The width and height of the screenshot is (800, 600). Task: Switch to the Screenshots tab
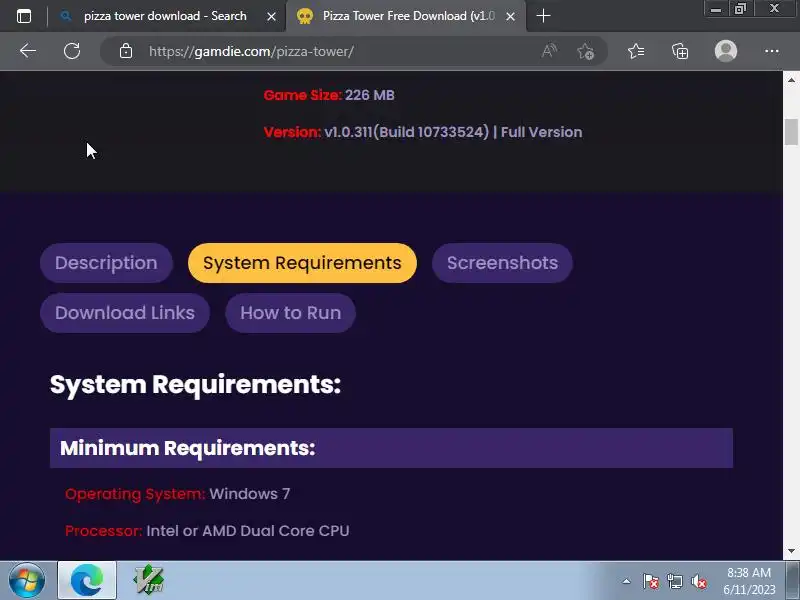tap(502, 263)
